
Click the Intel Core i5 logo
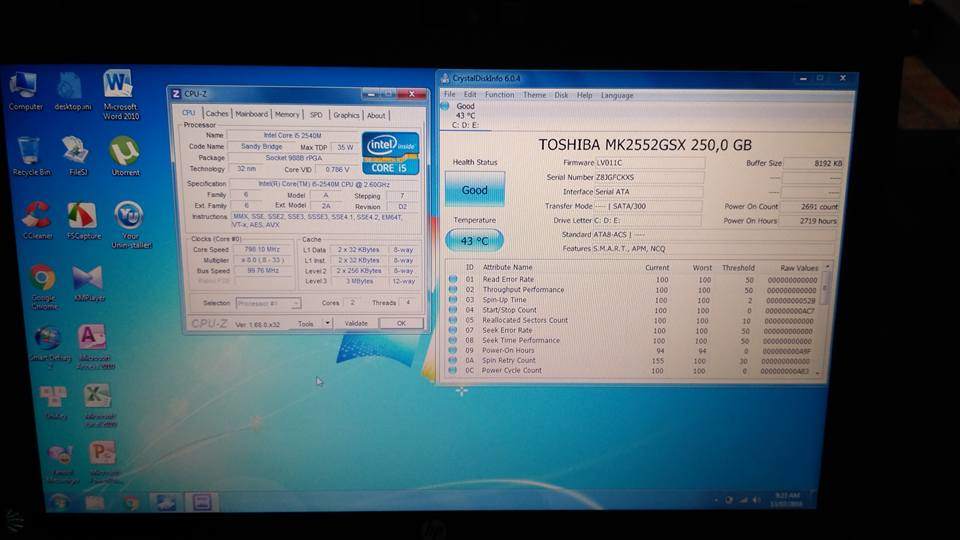[391, 153]
